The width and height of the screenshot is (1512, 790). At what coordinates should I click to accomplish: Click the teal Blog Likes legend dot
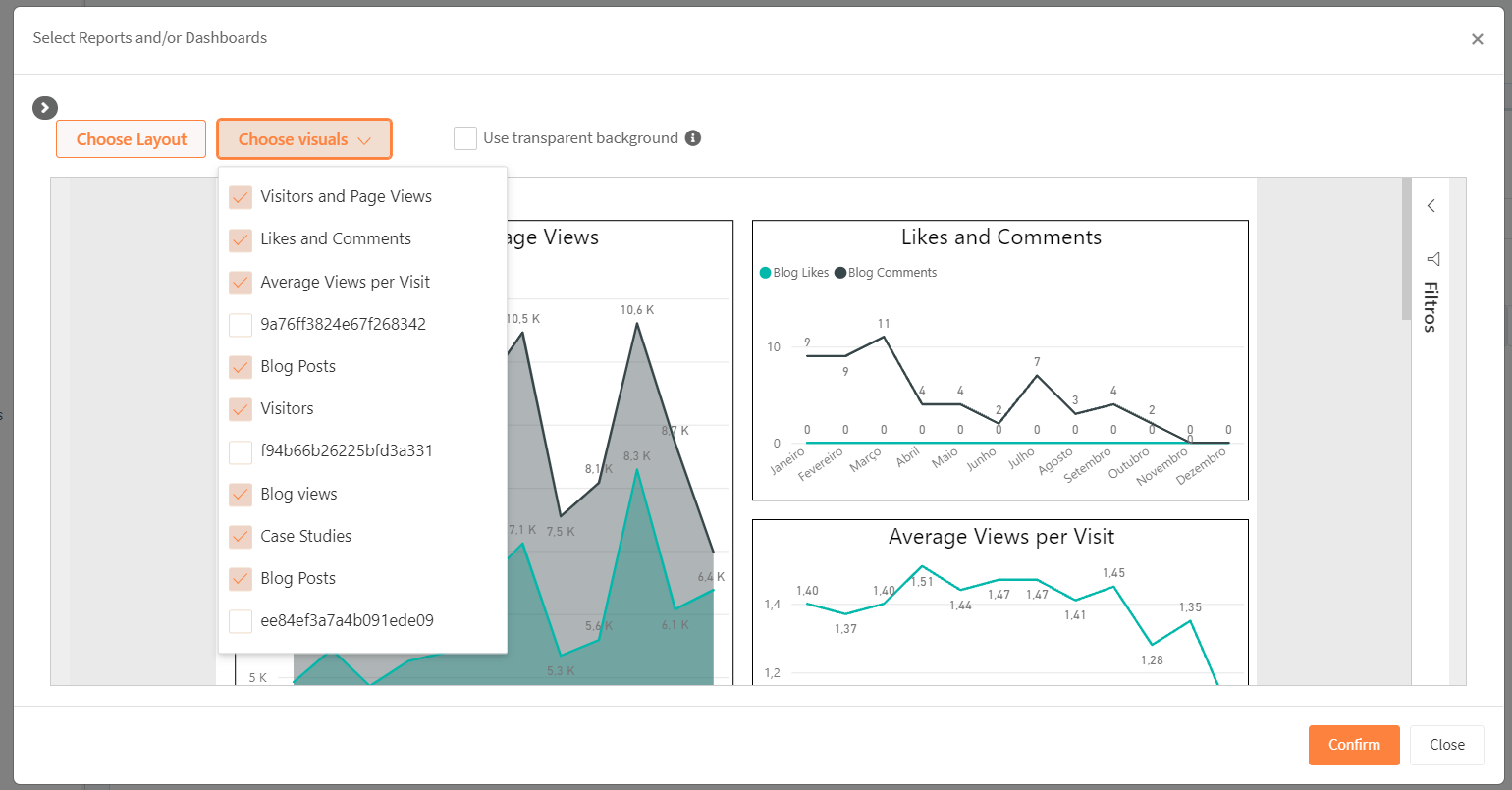[764, 272]
